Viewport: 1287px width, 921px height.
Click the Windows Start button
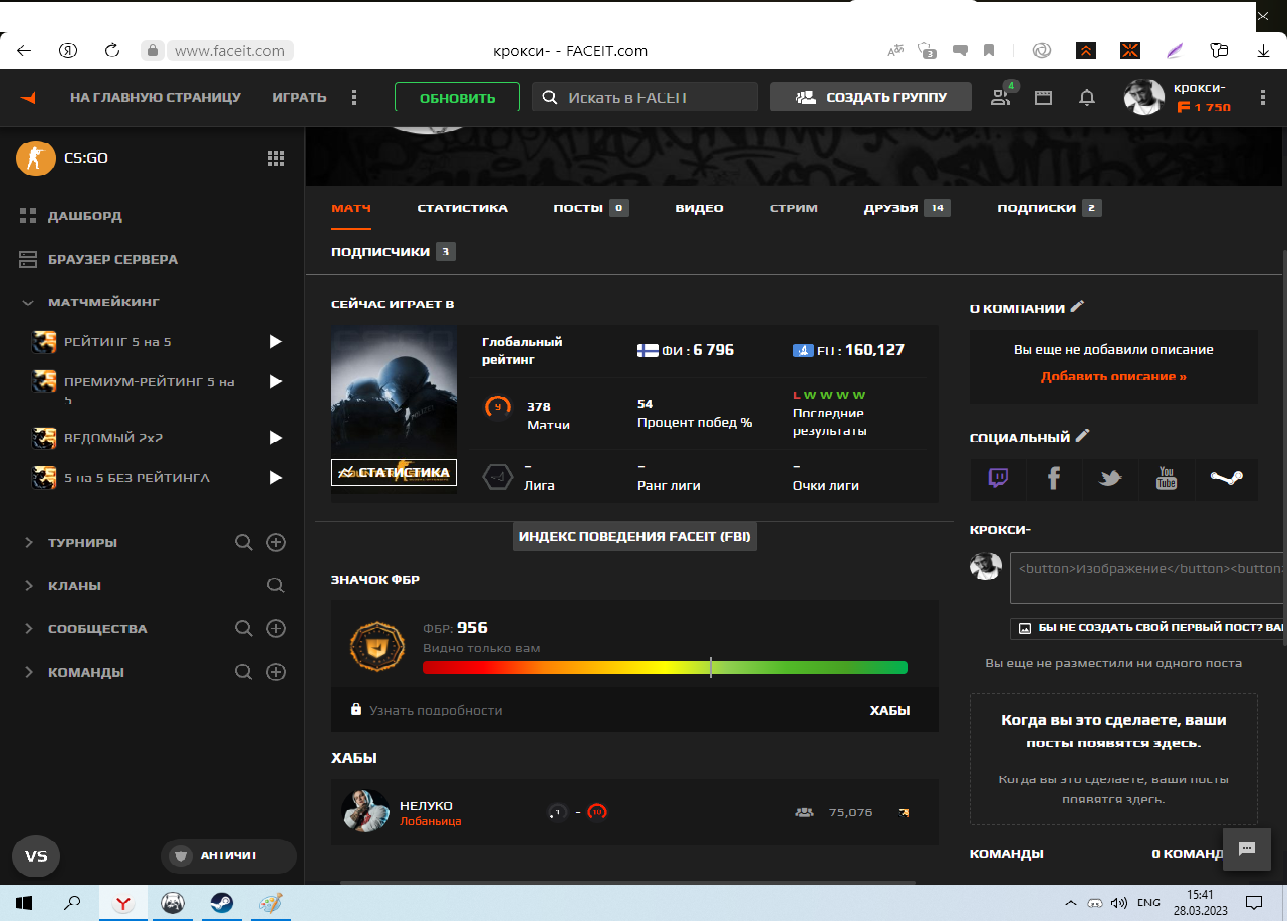24,903
